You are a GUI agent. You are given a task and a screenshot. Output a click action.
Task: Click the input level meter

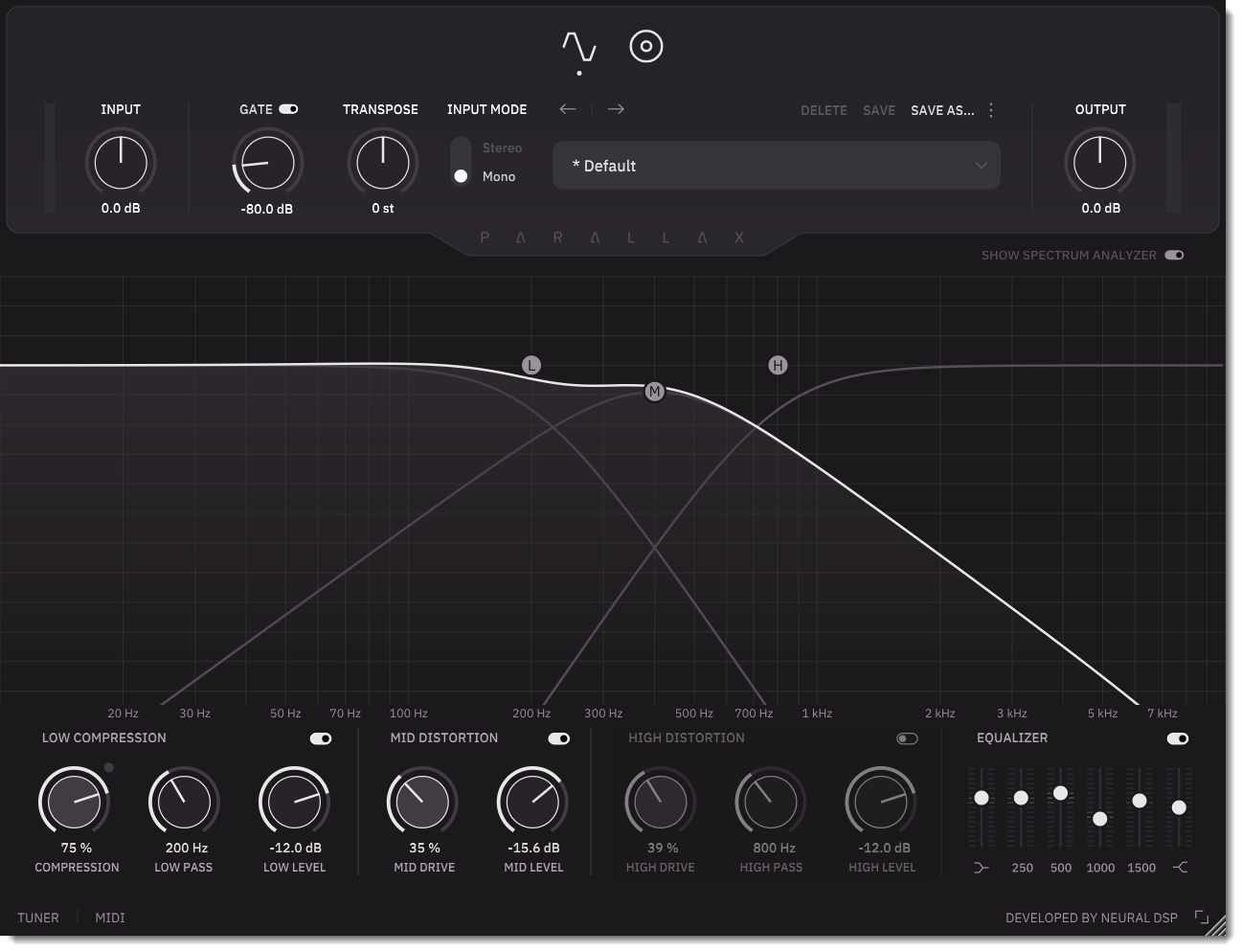(x=50, y=158)
